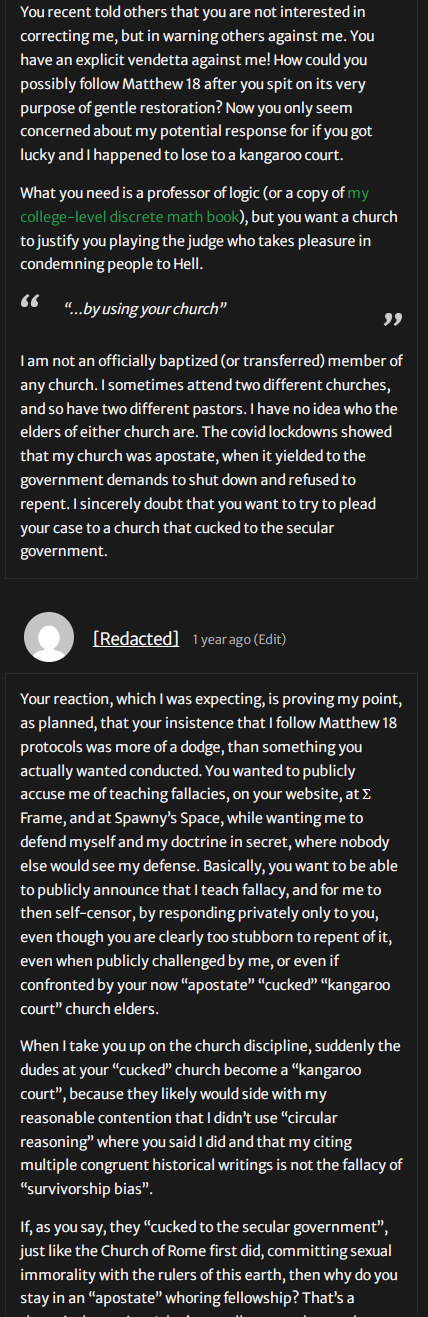The image size is (428, 1317).
Task: Click the quoted text "…by using your church"
Action: point(145,309)
